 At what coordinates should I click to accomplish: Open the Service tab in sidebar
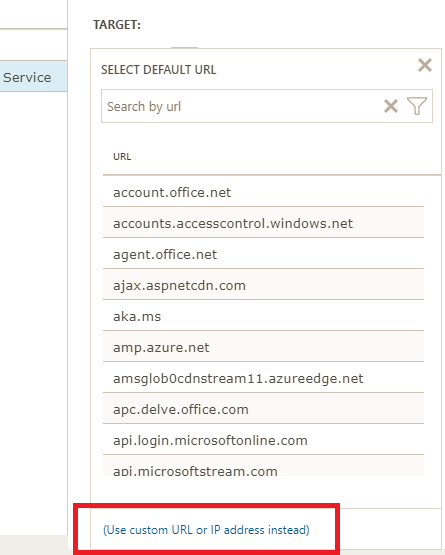coord(33,76)
